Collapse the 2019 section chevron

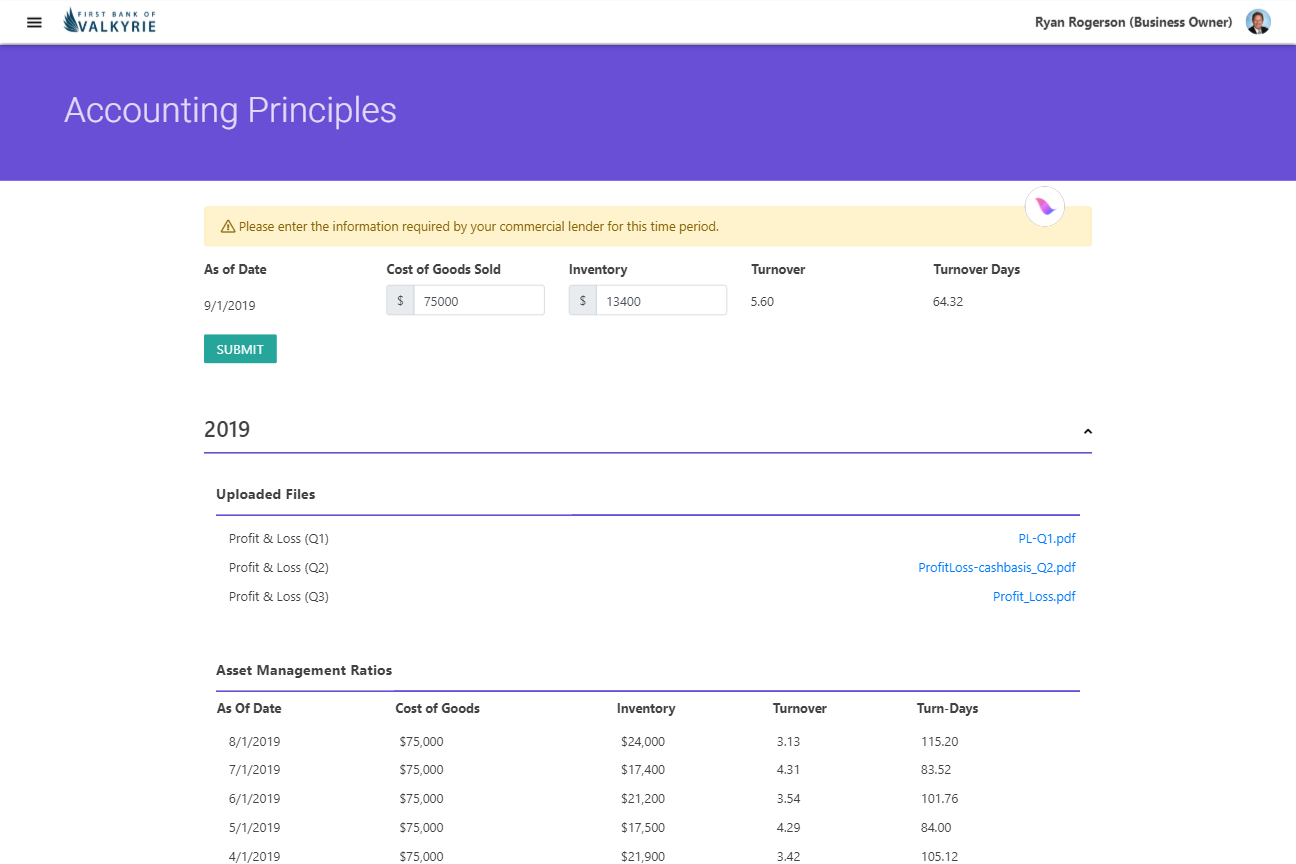[1088, 431]
